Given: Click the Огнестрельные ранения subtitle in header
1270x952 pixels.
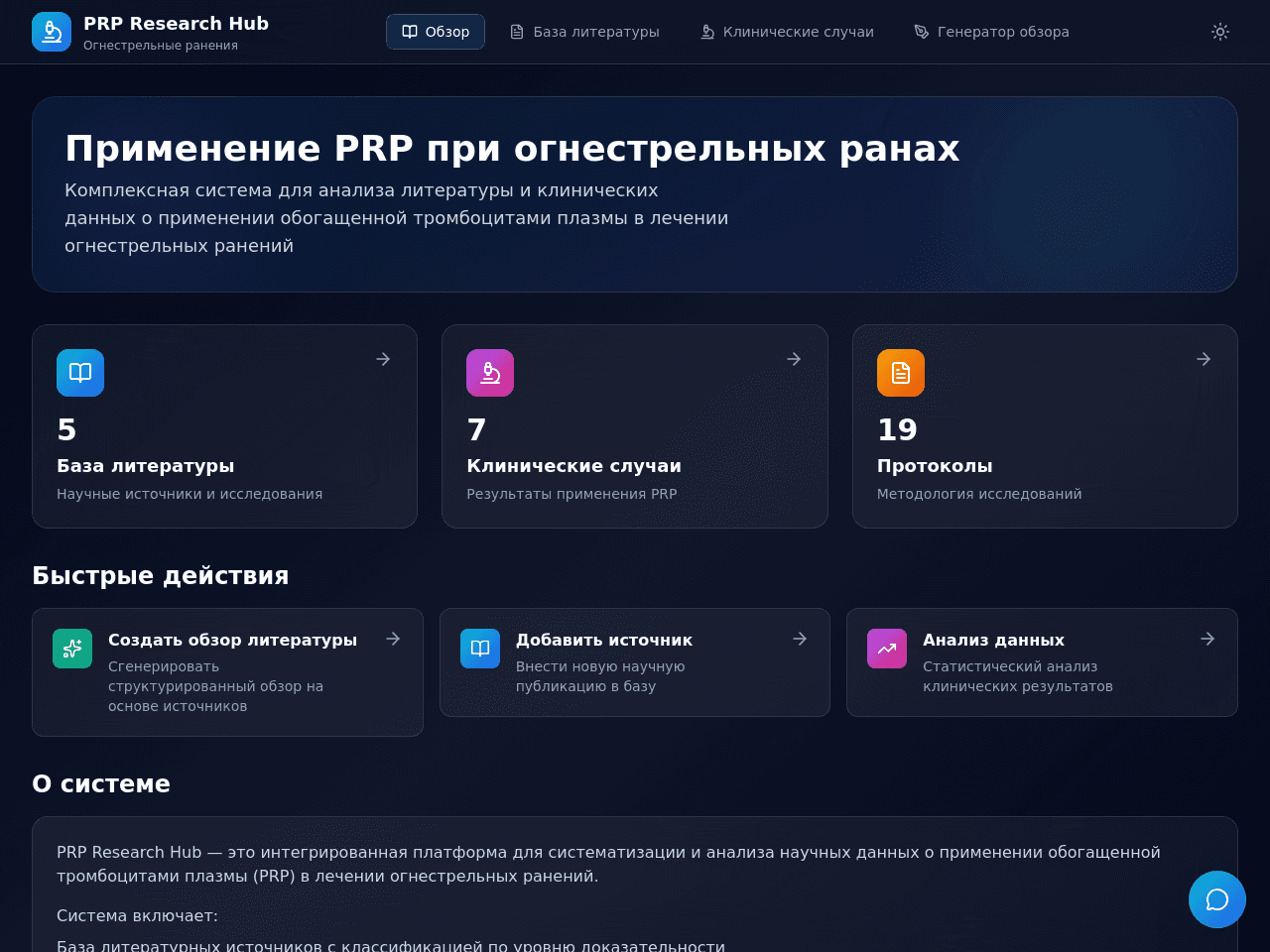Looking at the screenshot, I should [x=161, y=46].
